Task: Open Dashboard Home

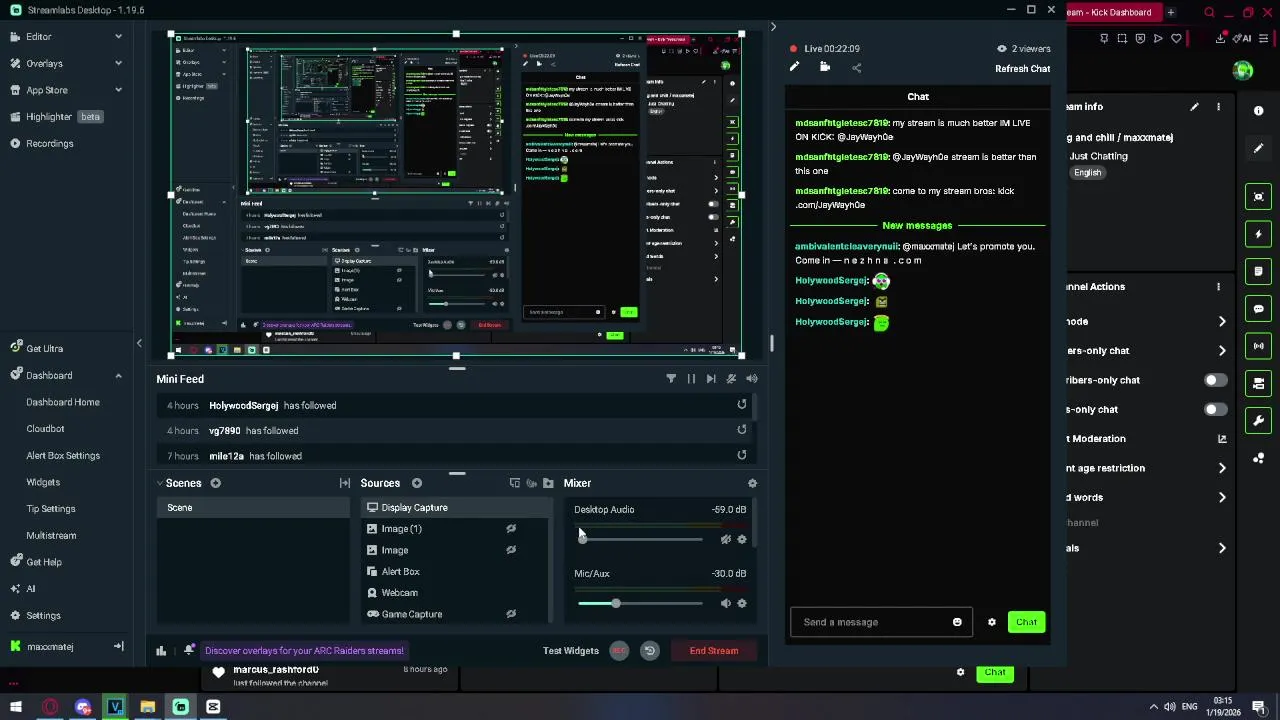Action: pyautogui.click(x=63, y=402)
